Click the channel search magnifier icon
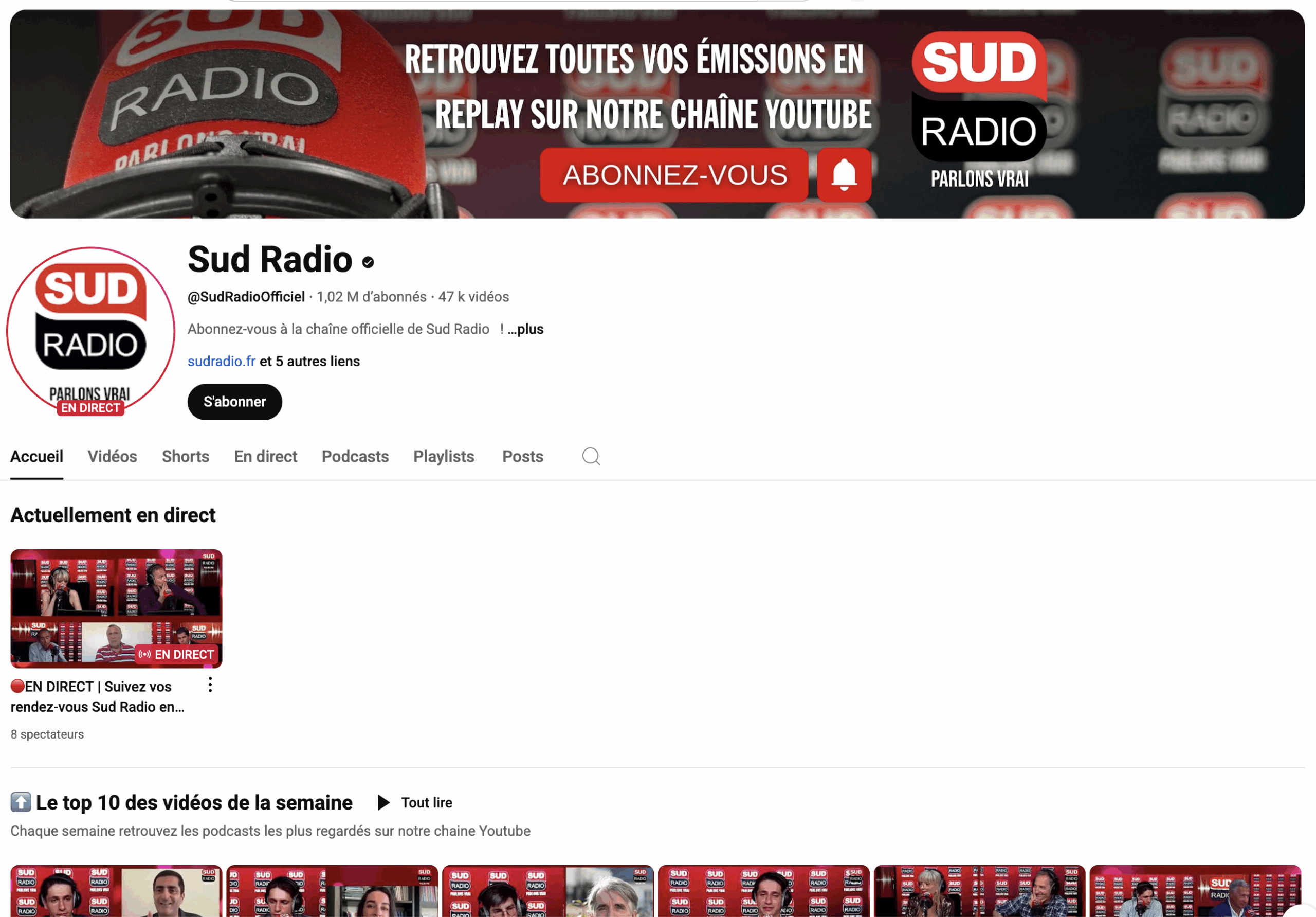 point(591,457)
